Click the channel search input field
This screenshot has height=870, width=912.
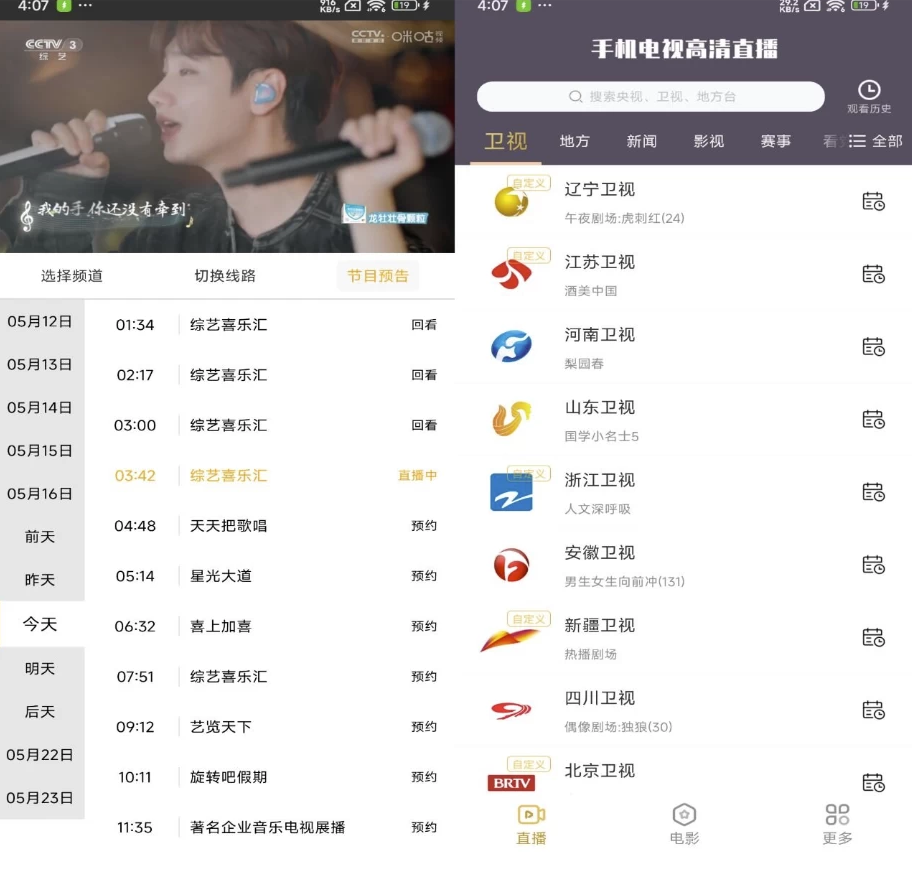coord(650,97)
